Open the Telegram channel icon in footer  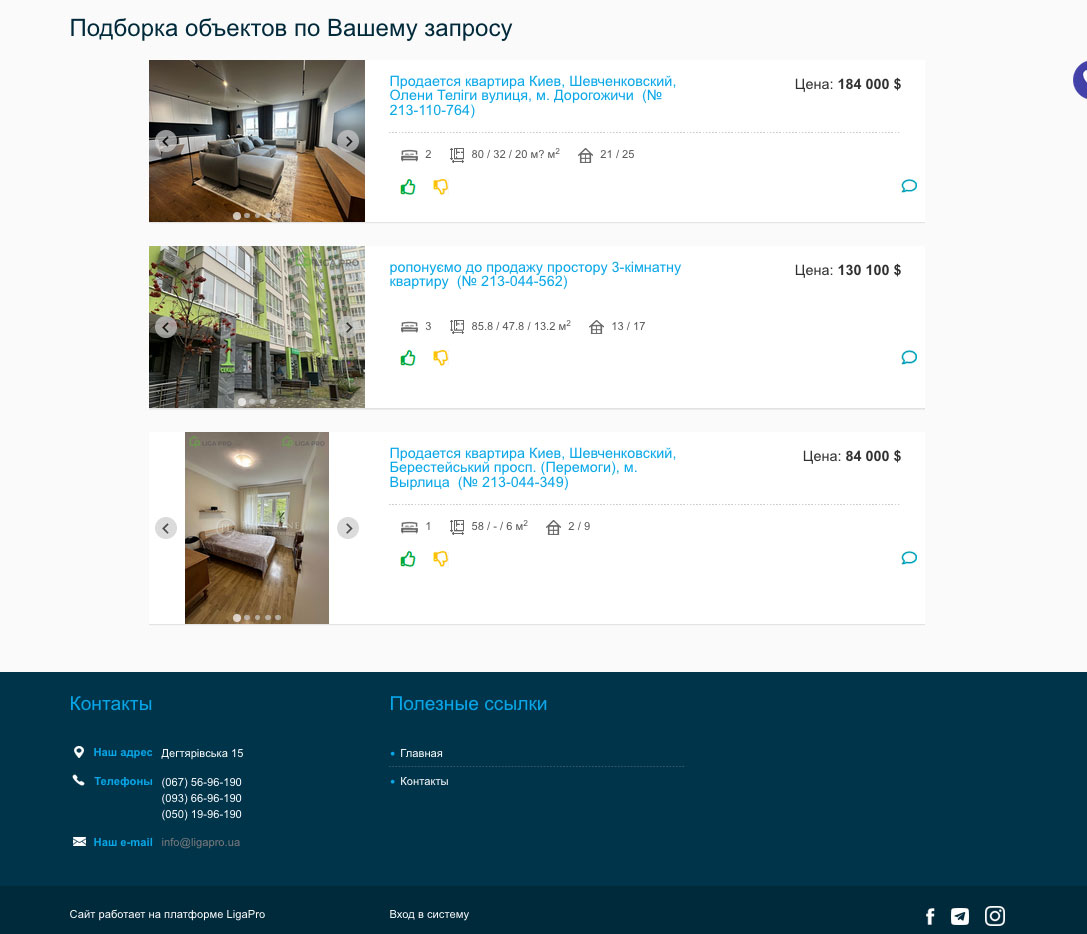tap(960, 917)
